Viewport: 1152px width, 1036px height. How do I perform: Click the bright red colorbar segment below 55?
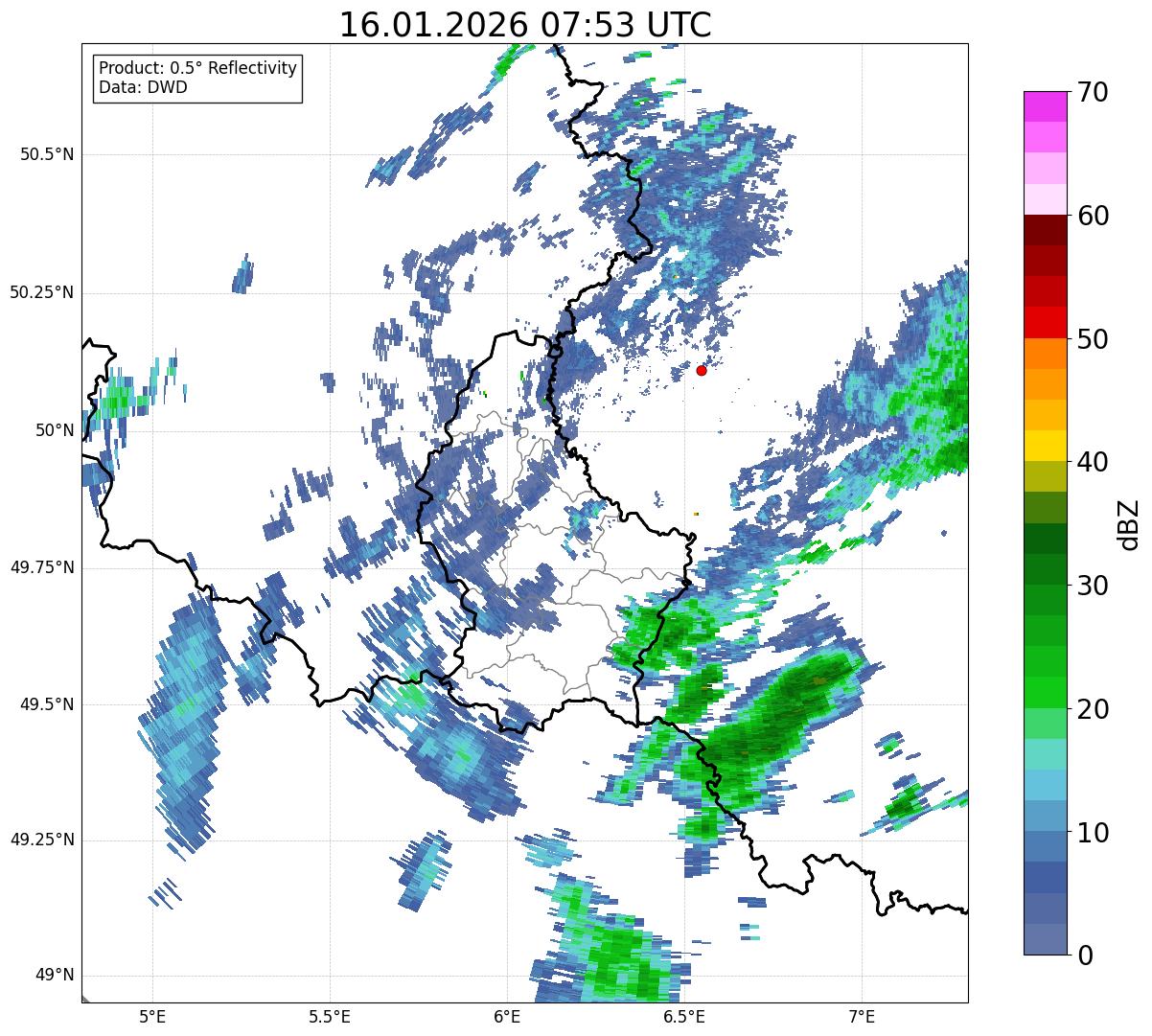[1045, 322]
